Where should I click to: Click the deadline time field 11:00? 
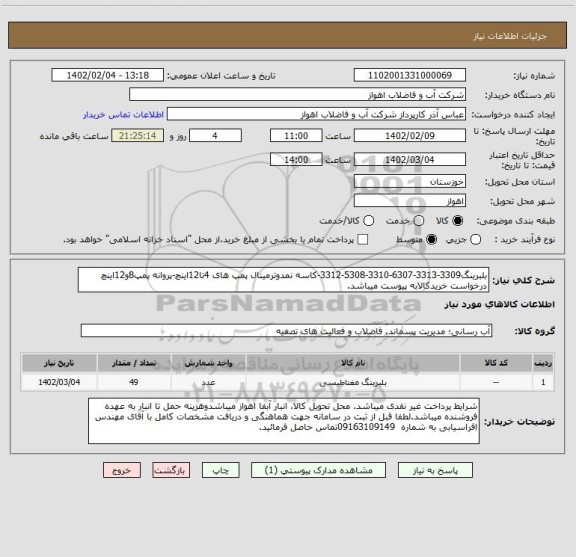pyautogui.click(x=296, y=136)
